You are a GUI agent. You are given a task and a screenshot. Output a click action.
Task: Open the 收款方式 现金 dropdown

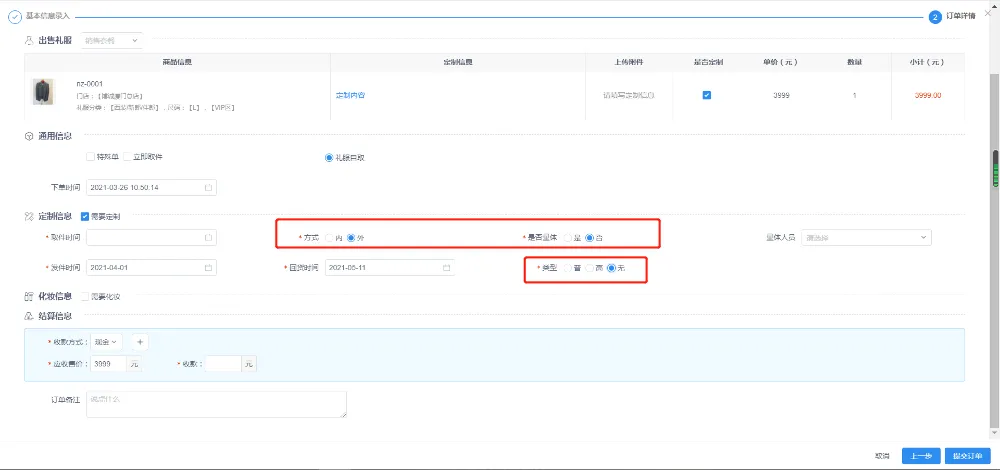105,342
